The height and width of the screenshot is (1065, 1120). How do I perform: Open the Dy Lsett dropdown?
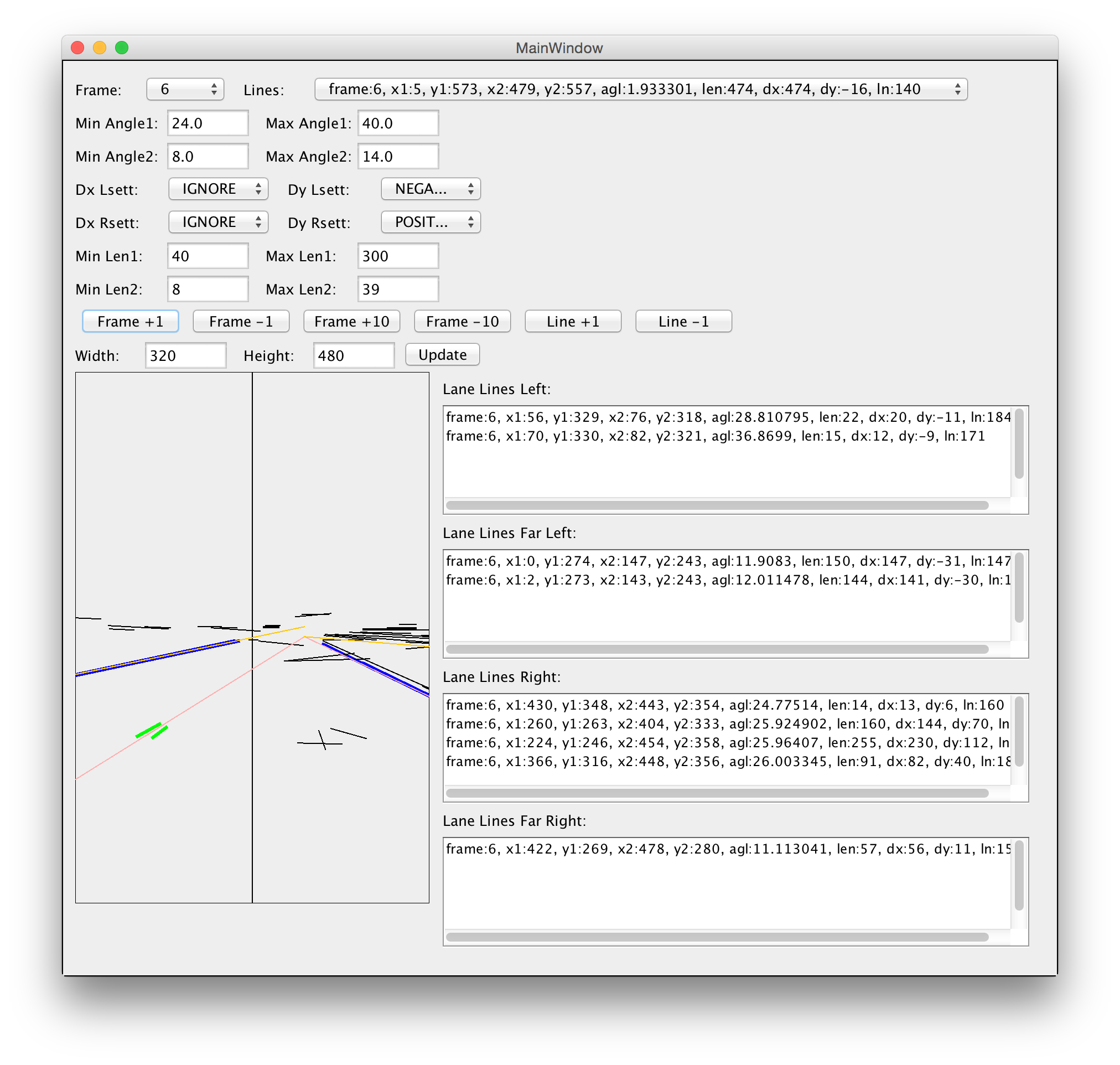coord(431,189)
